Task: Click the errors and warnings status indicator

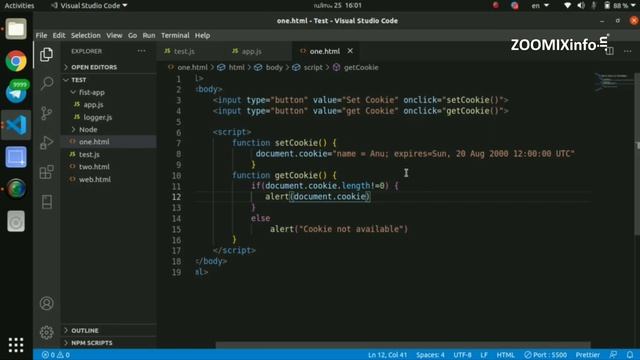Action: (x=56, y=355)
